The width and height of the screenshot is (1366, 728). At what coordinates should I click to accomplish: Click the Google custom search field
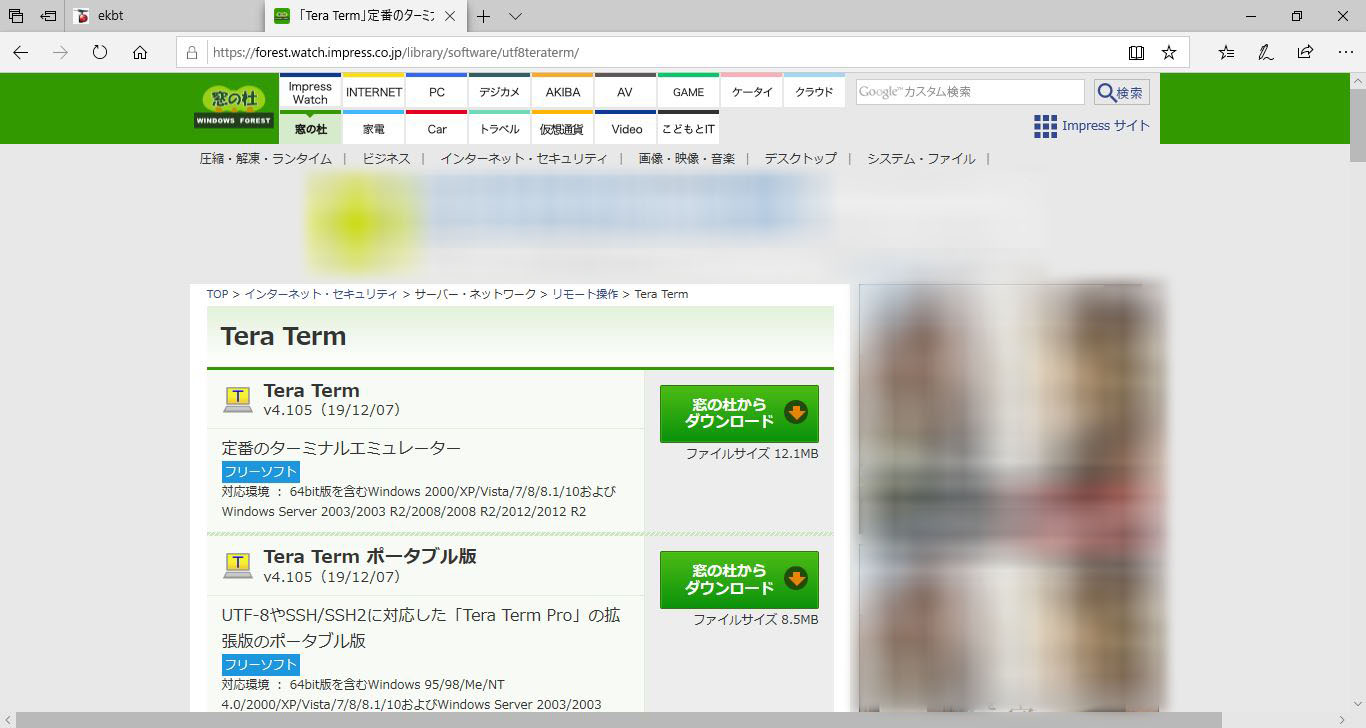(x=970, y=92)
